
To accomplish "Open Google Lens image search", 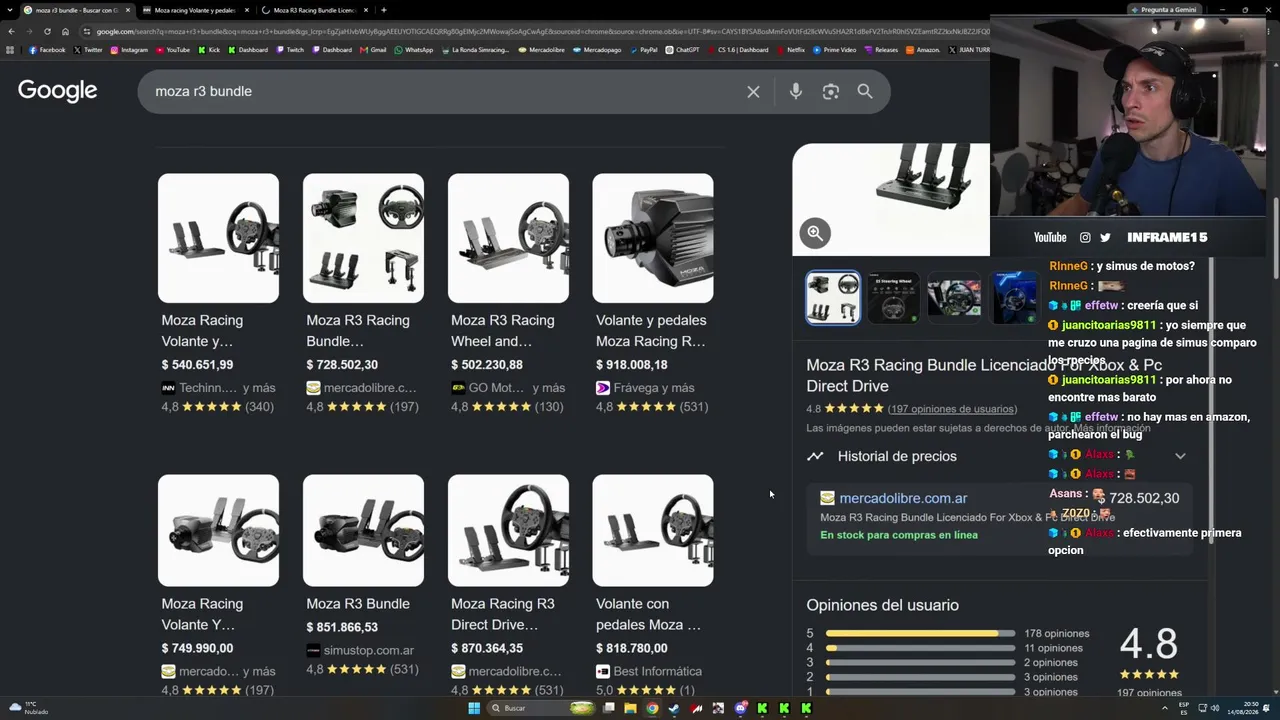I will click(x=830, y=92).
